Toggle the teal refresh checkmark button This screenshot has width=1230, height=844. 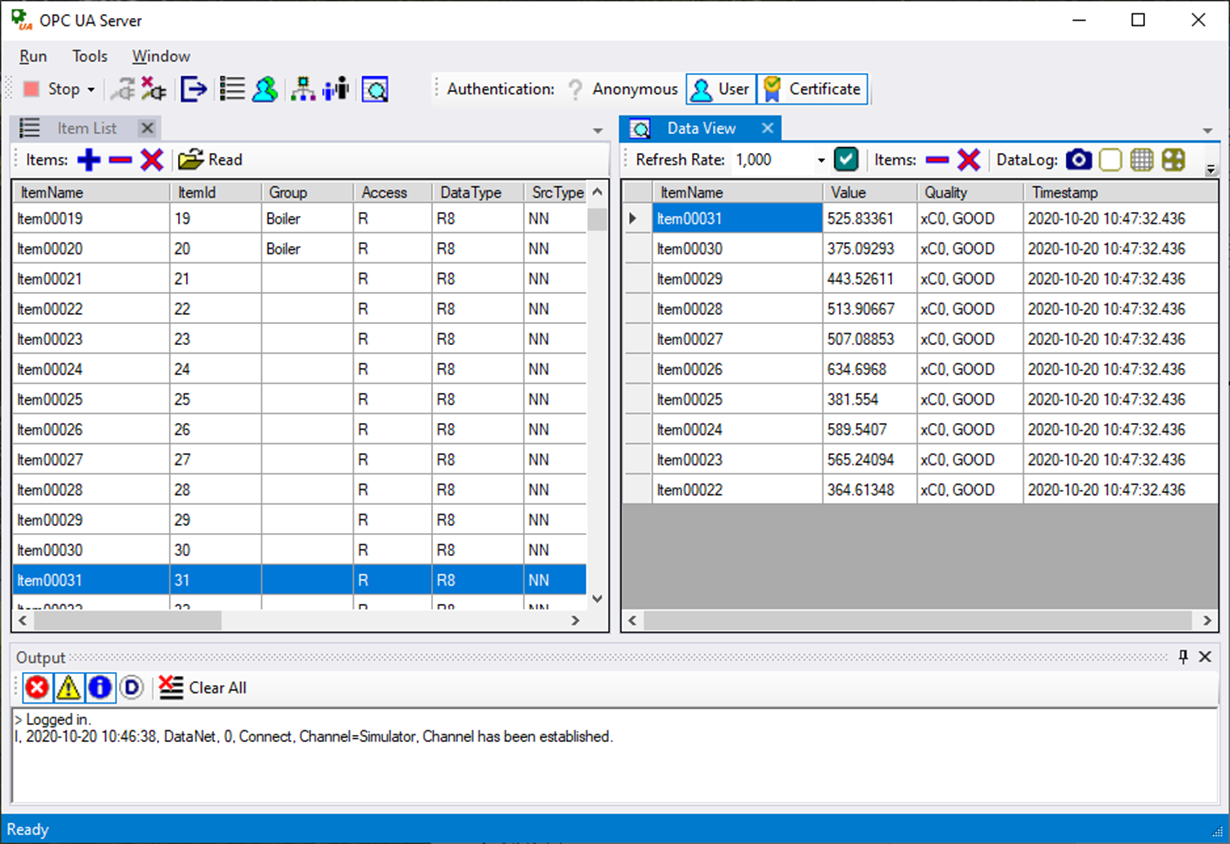[846, 159]
